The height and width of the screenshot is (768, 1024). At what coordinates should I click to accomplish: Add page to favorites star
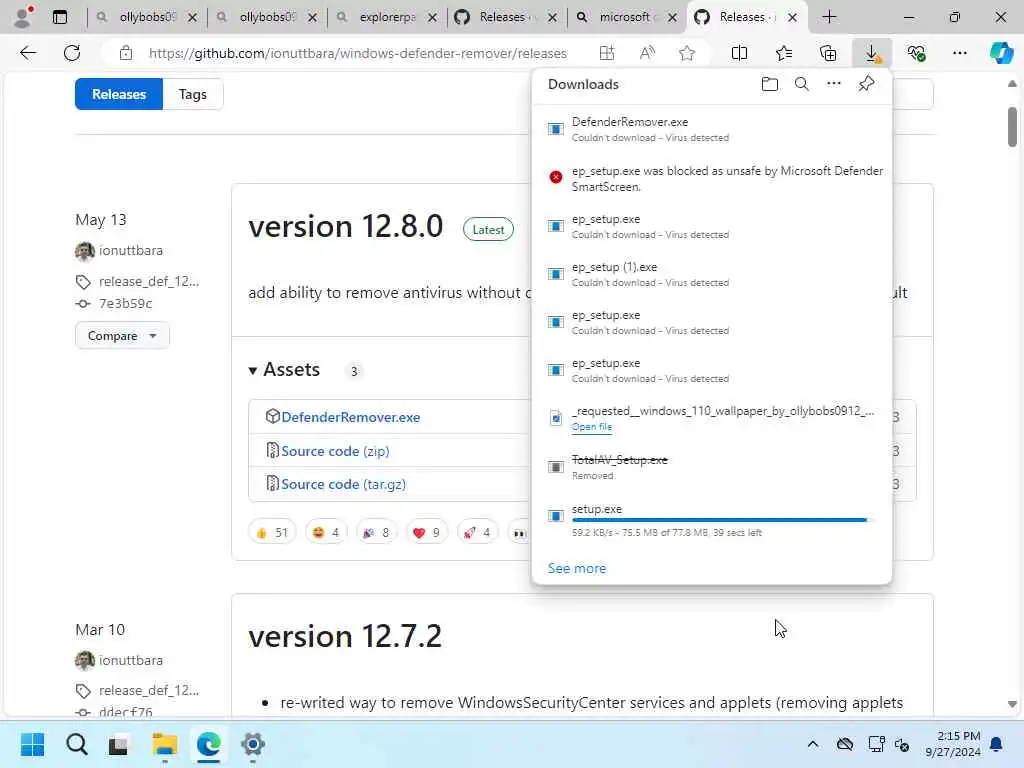pos(686,53)
